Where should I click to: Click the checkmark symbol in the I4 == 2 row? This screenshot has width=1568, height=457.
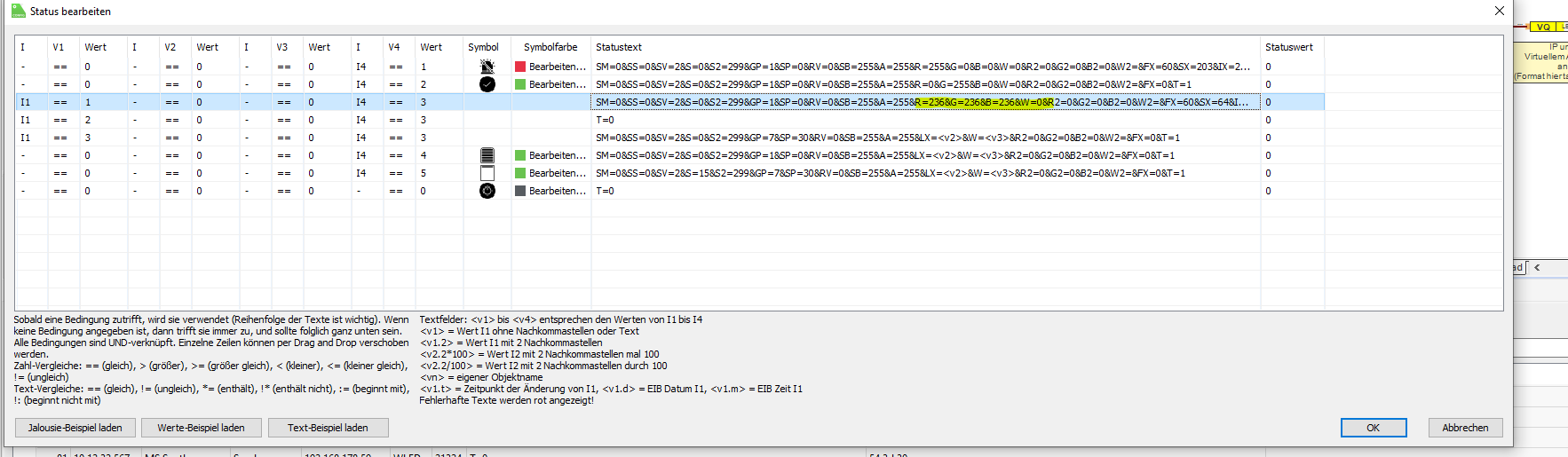487,84
